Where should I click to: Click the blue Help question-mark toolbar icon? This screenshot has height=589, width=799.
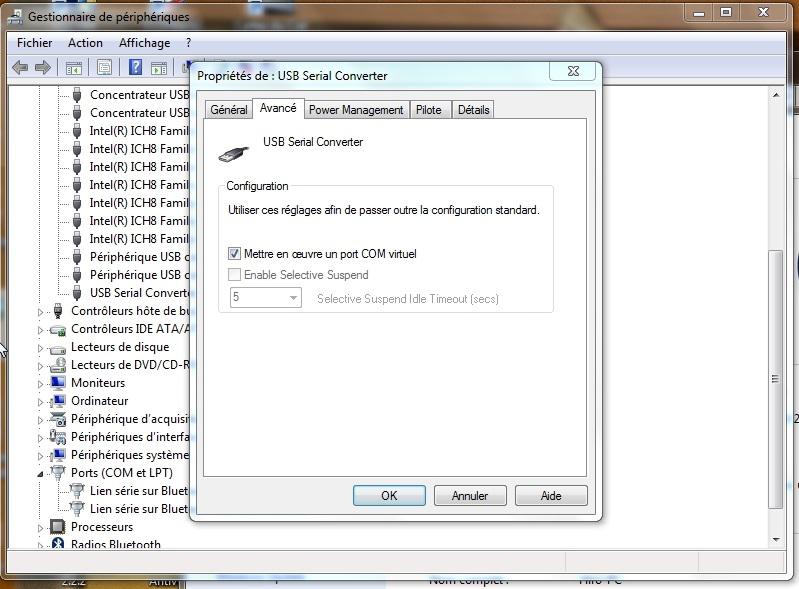click(135, 67)
